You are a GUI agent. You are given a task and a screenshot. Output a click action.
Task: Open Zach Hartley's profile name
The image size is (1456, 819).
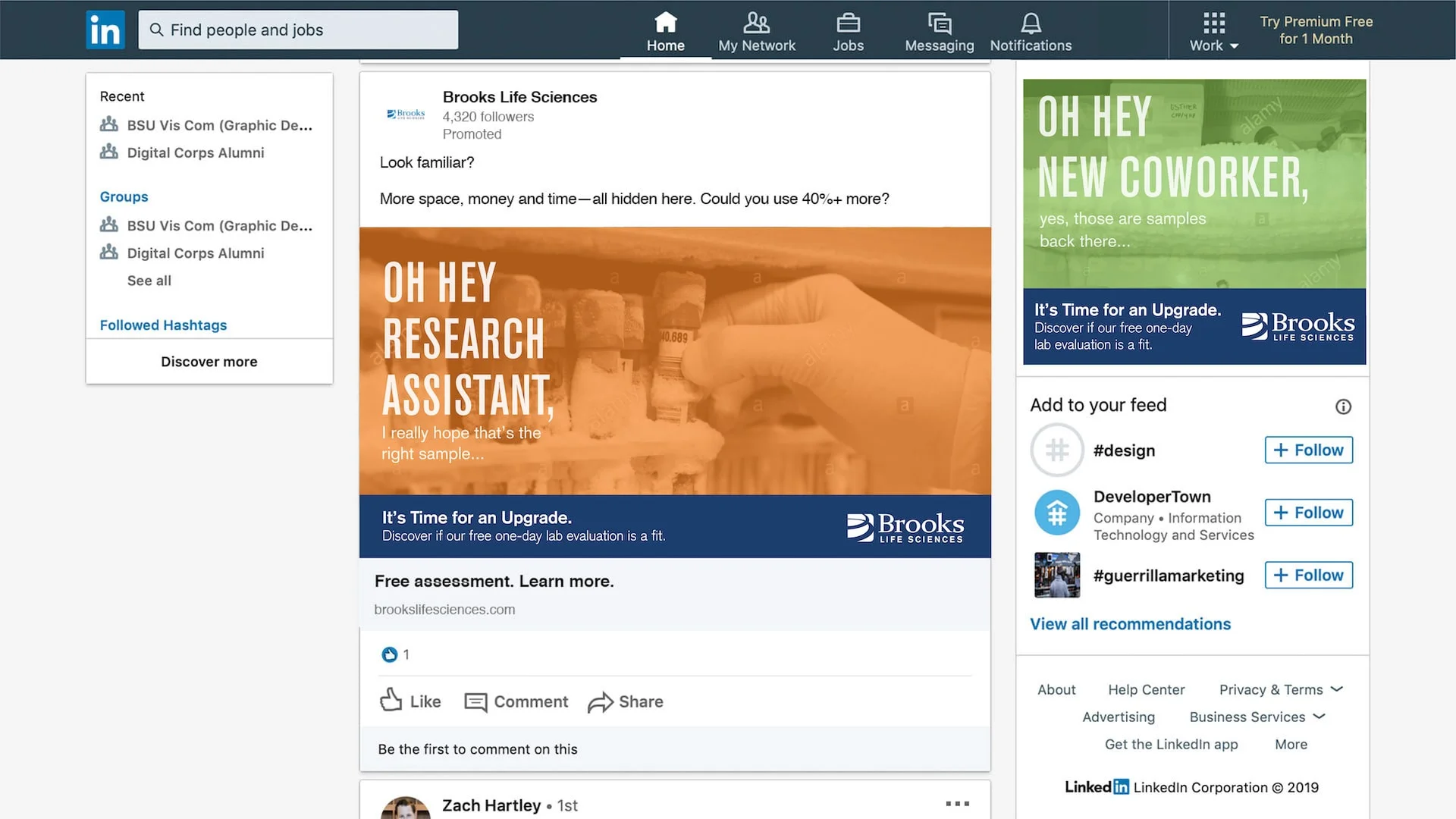(x=491, y=805)
